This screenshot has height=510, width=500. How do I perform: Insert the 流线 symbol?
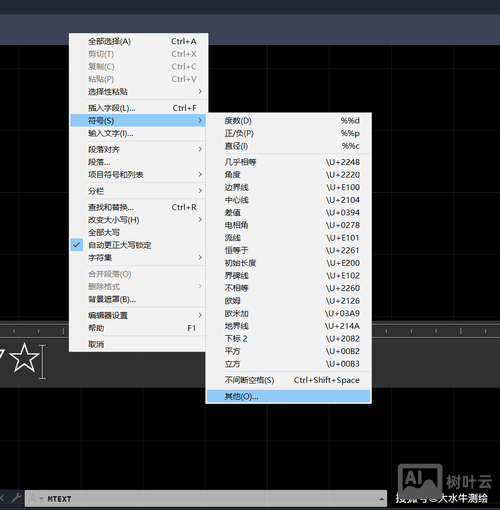click(x=289, y=238)
